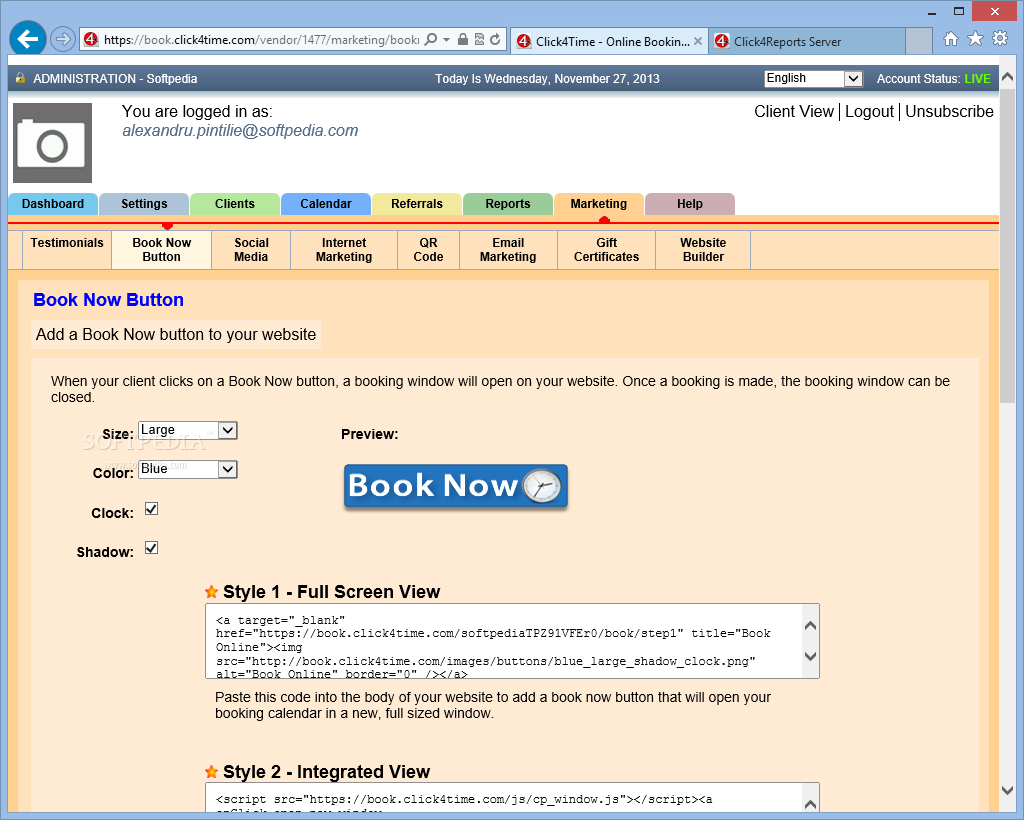Go back with the browser back arrow

[28, 39]
